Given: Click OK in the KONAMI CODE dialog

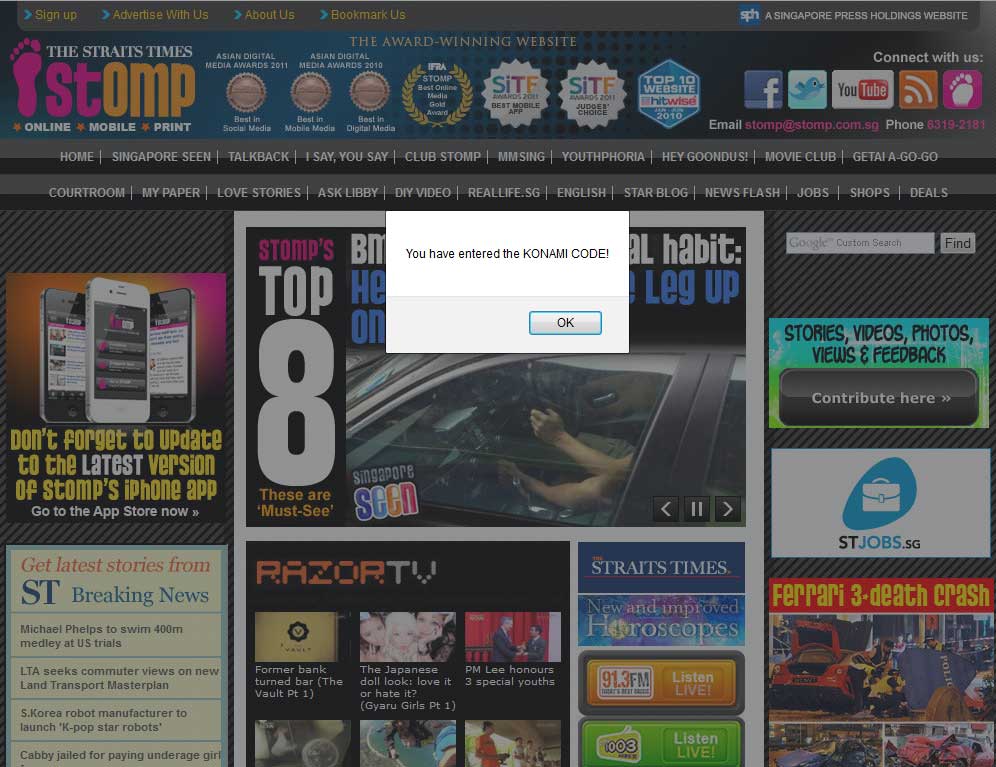Looking at the screenshot, I should (565, 323).
